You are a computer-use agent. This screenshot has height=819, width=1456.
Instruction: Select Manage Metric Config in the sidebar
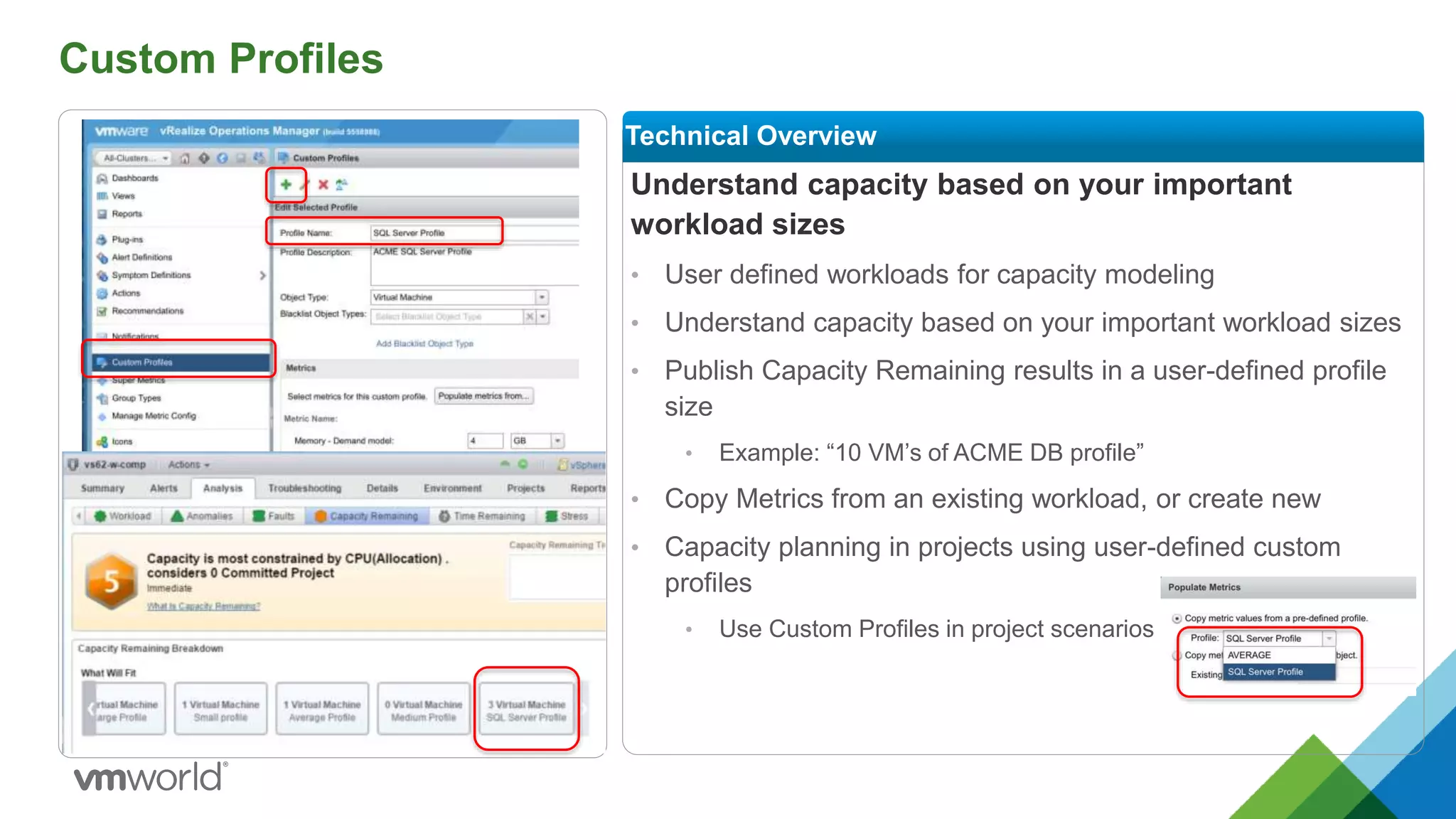click(146, 416)
